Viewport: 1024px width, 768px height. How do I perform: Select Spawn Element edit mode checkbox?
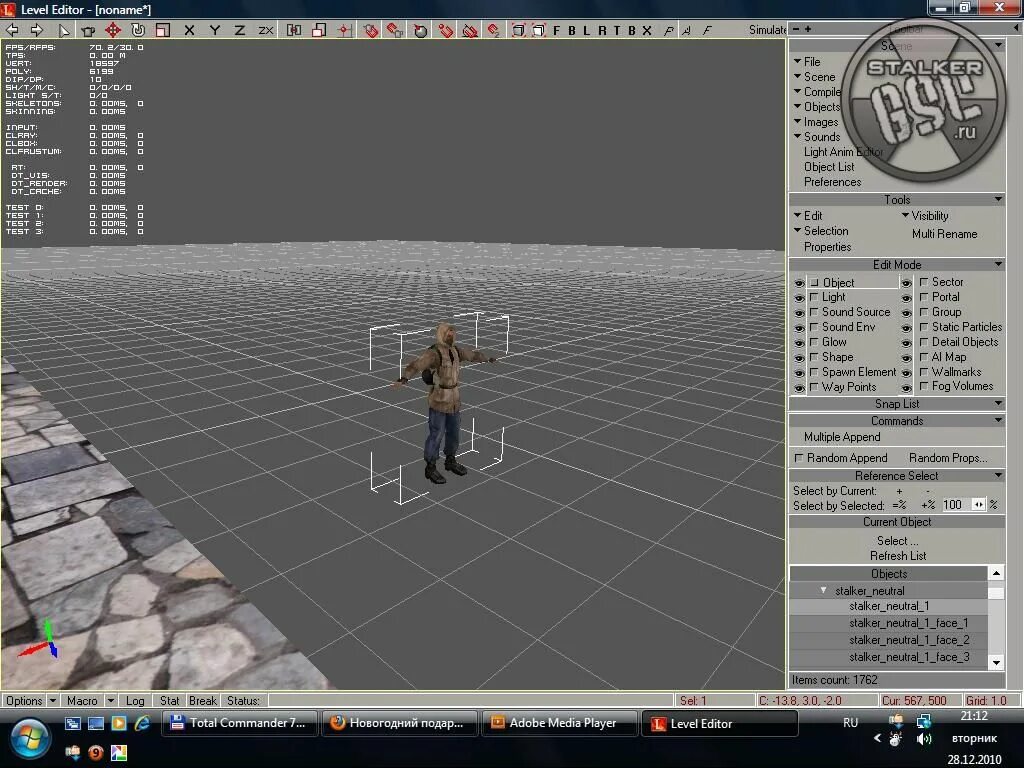coord(814,372)
